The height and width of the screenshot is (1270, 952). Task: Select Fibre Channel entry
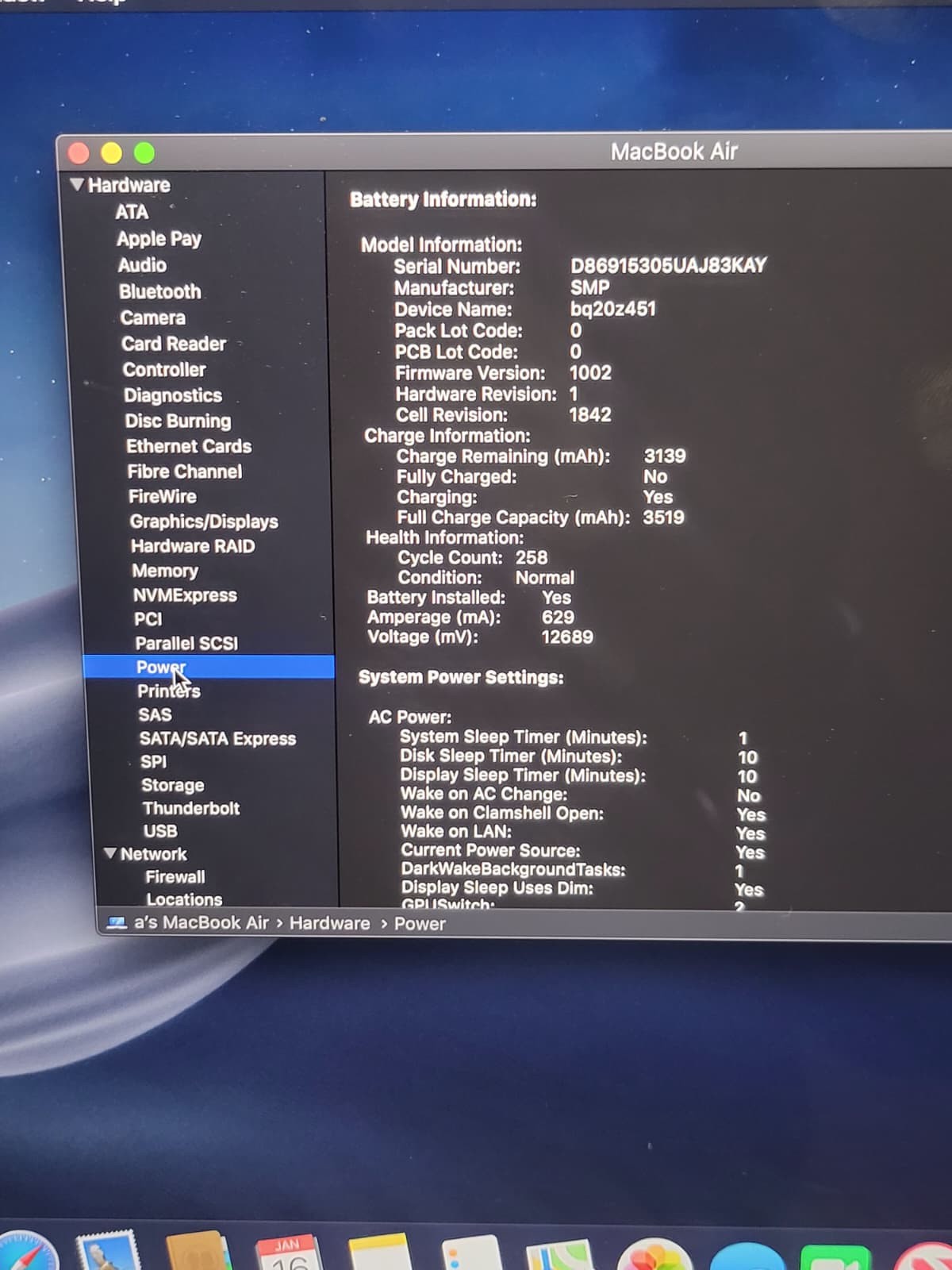[185, 471]
